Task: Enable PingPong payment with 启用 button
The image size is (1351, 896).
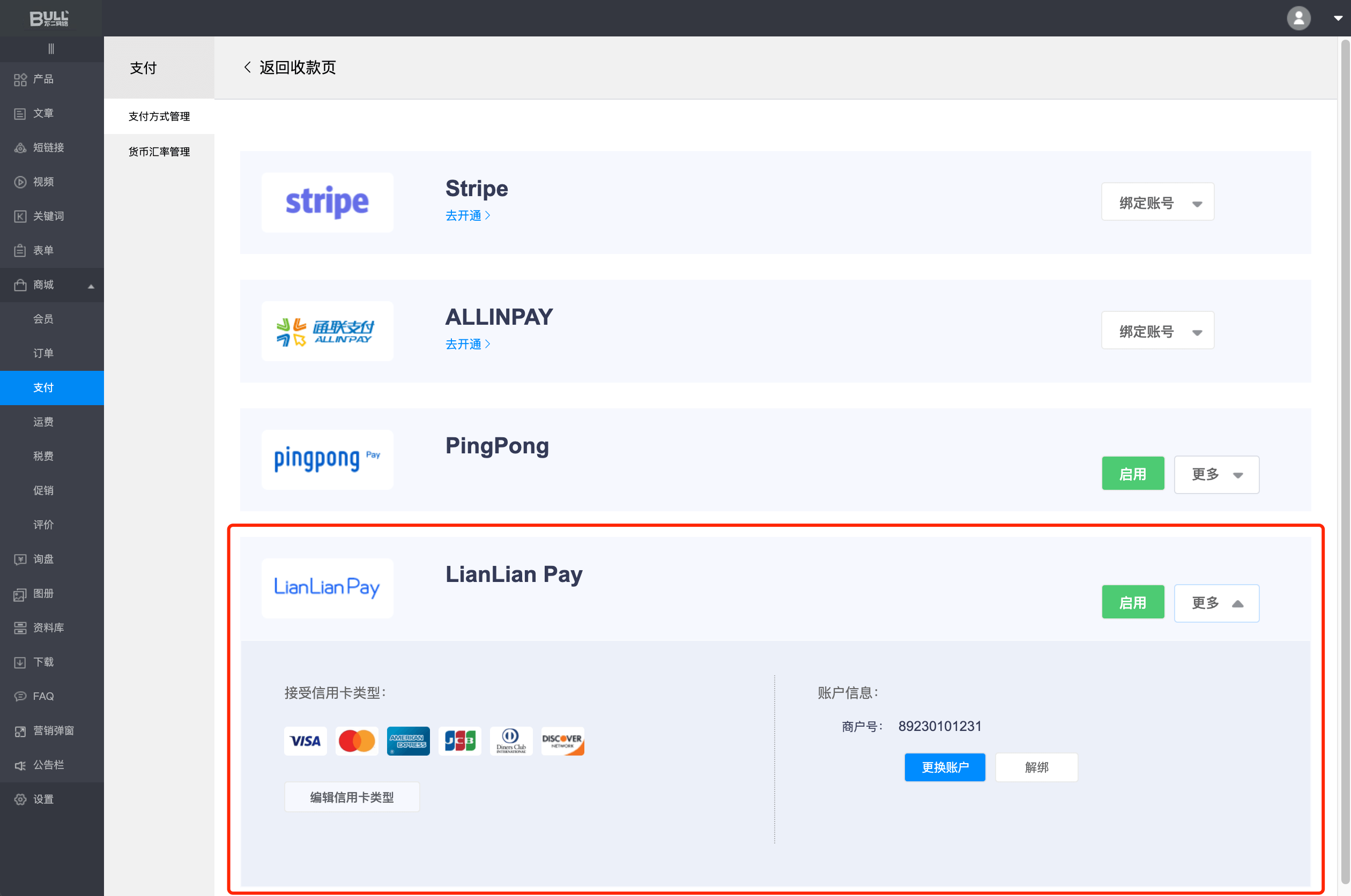Action: (1132, 474)
